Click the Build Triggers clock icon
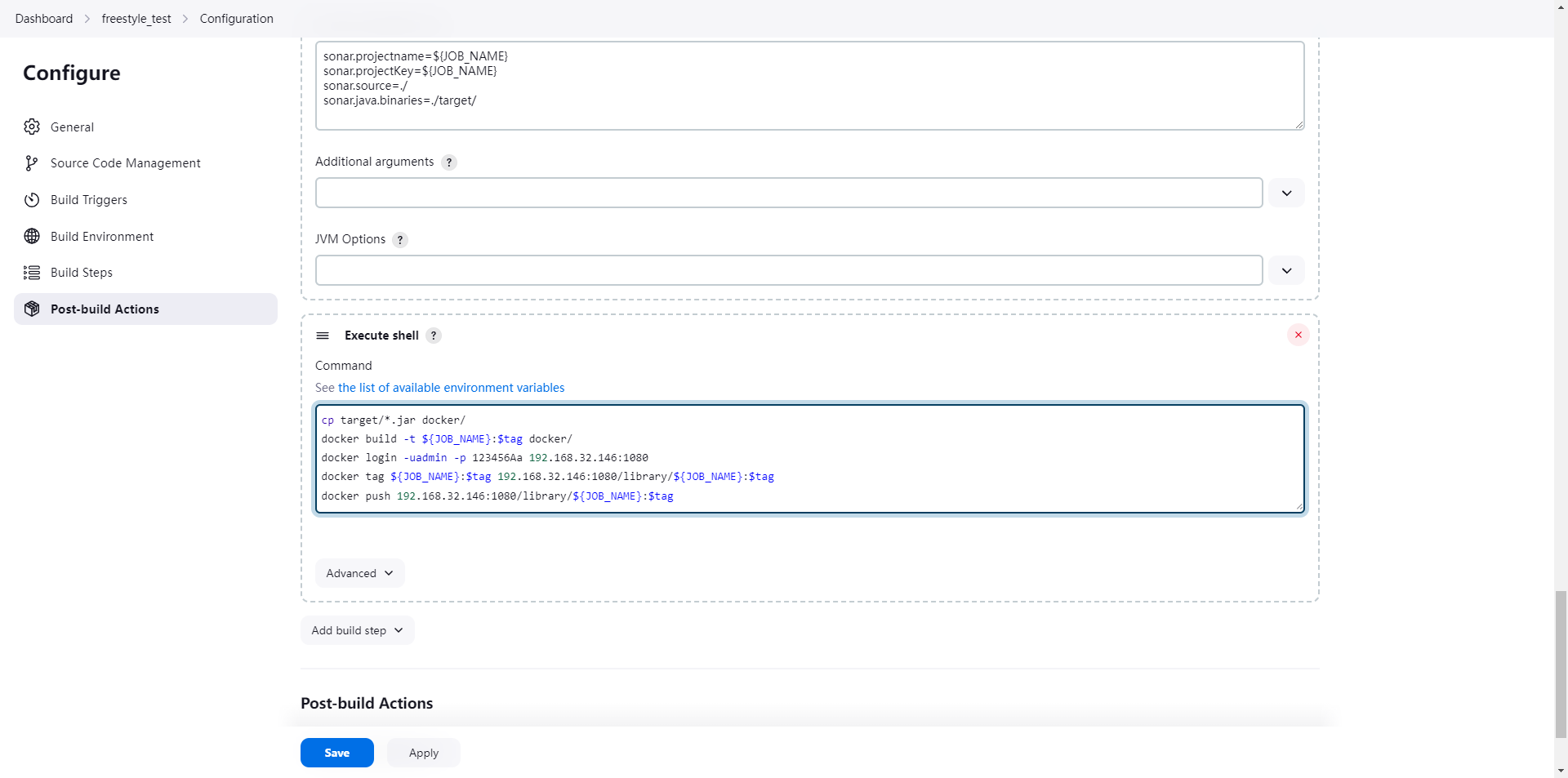This screenshot has height=778, width=1568. pos(32,200)
